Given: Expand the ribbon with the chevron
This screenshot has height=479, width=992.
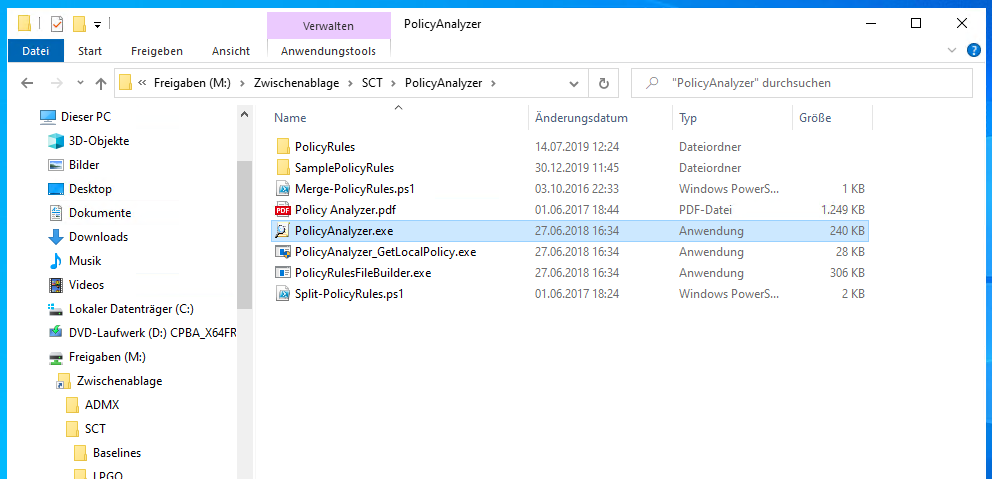Looking at the screenshot, I should [x=952, y=50].
